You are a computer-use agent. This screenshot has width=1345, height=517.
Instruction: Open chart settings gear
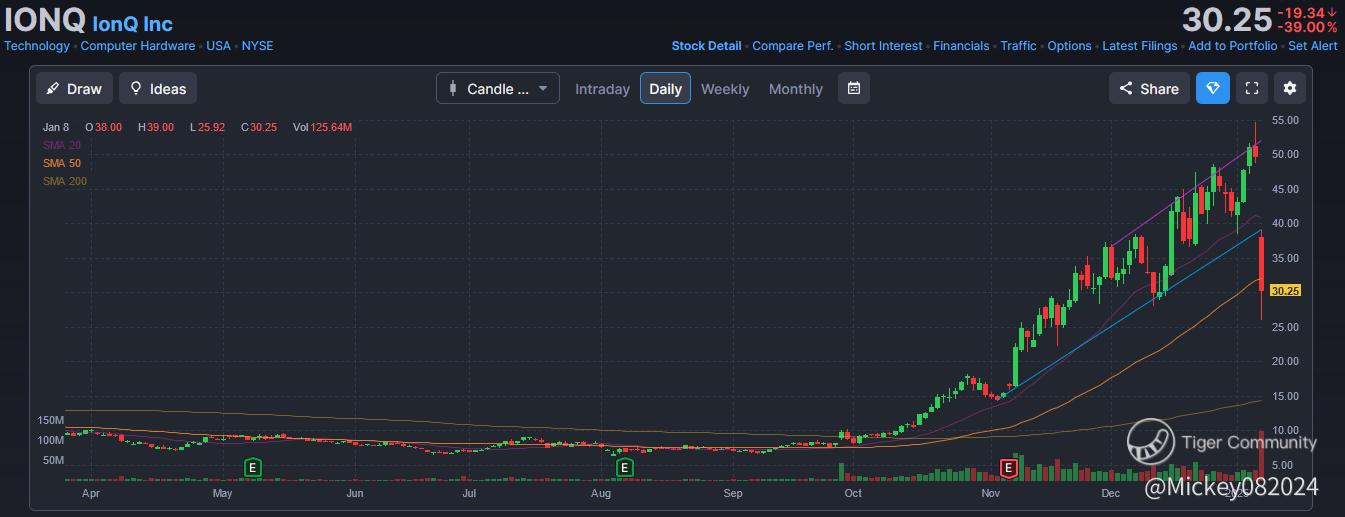1290,88
